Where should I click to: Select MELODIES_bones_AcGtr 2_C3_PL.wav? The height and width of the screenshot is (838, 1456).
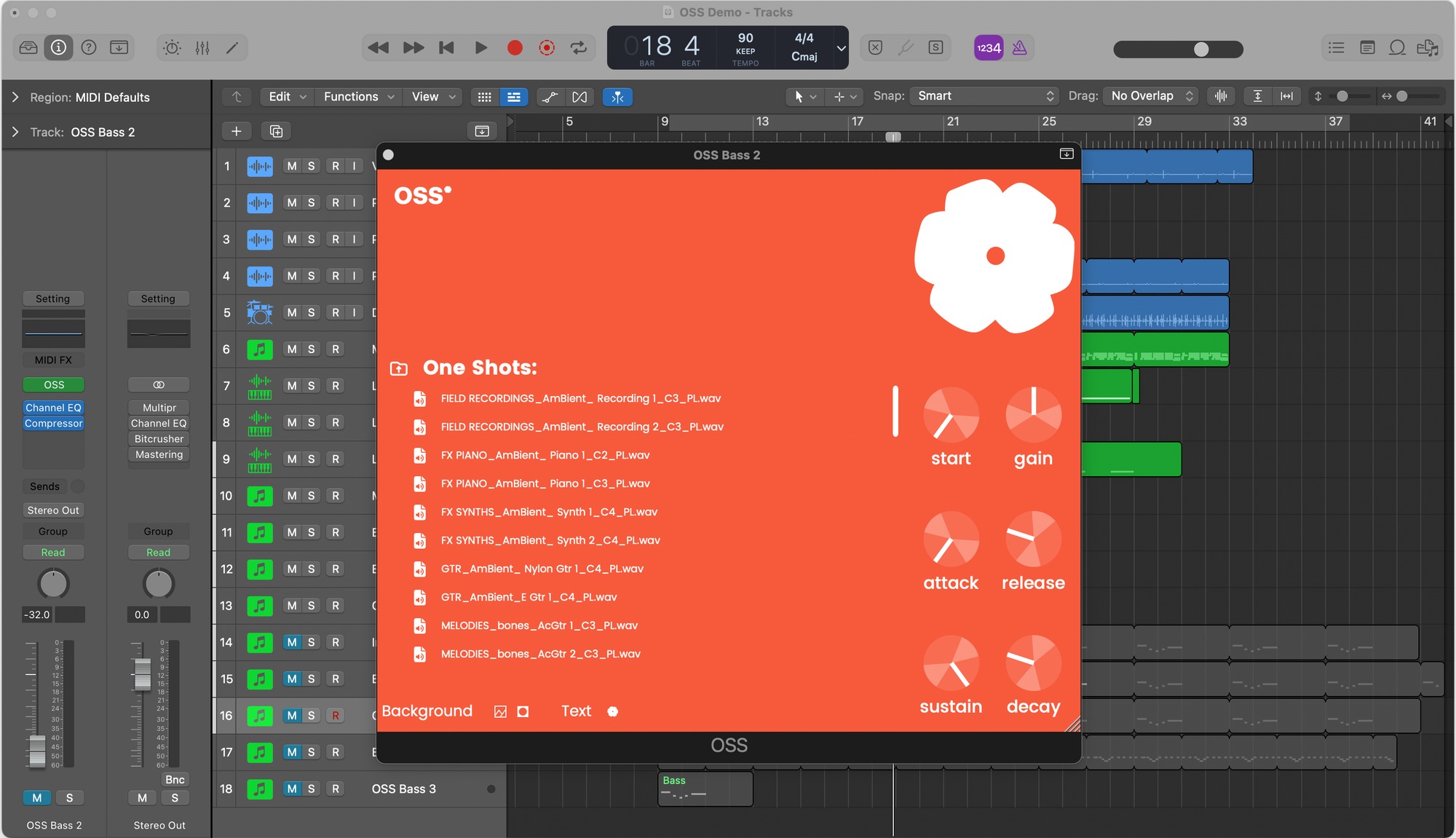coord(541,654)
